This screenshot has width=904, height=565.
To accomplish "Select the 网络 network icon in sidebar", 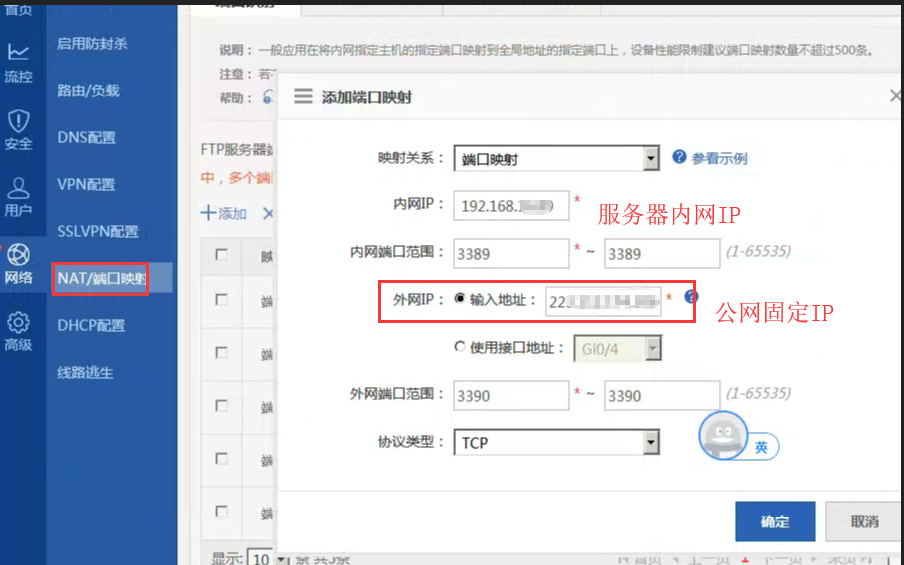I will click(x=18, y=264).
